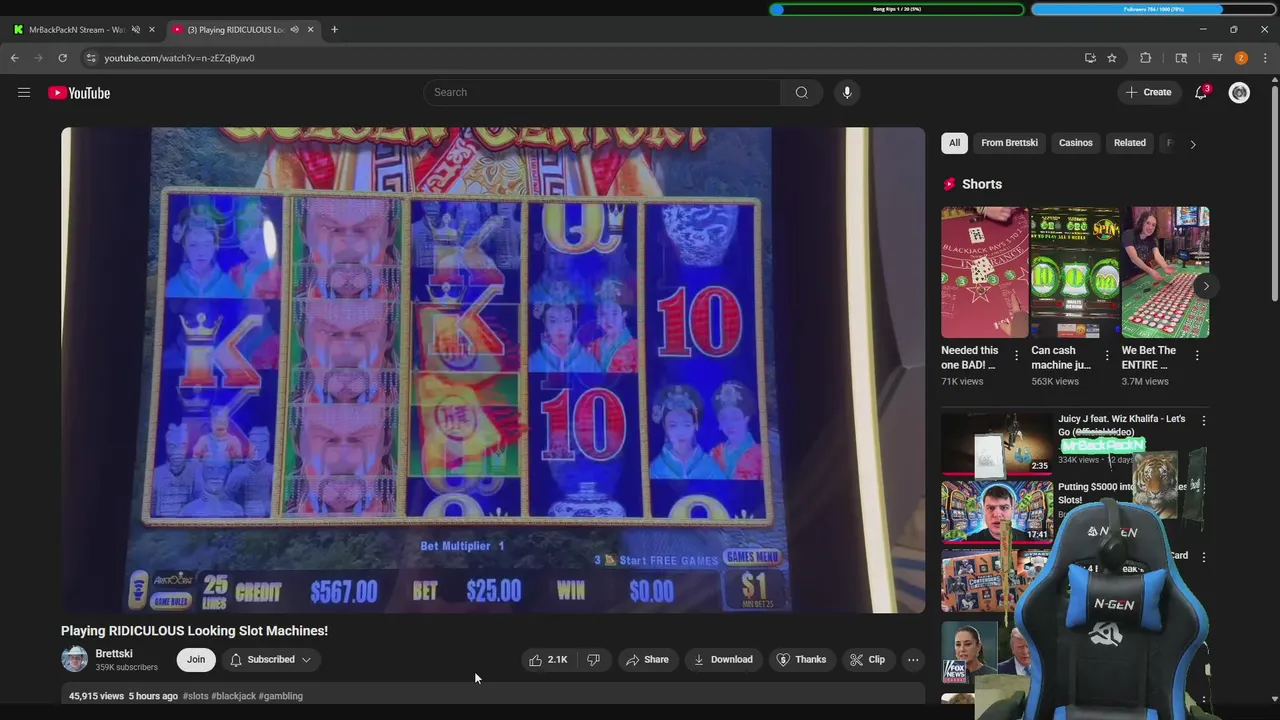Open the three-dot more actions under video
Screen dimensions: 1280x720
(913, 659)
